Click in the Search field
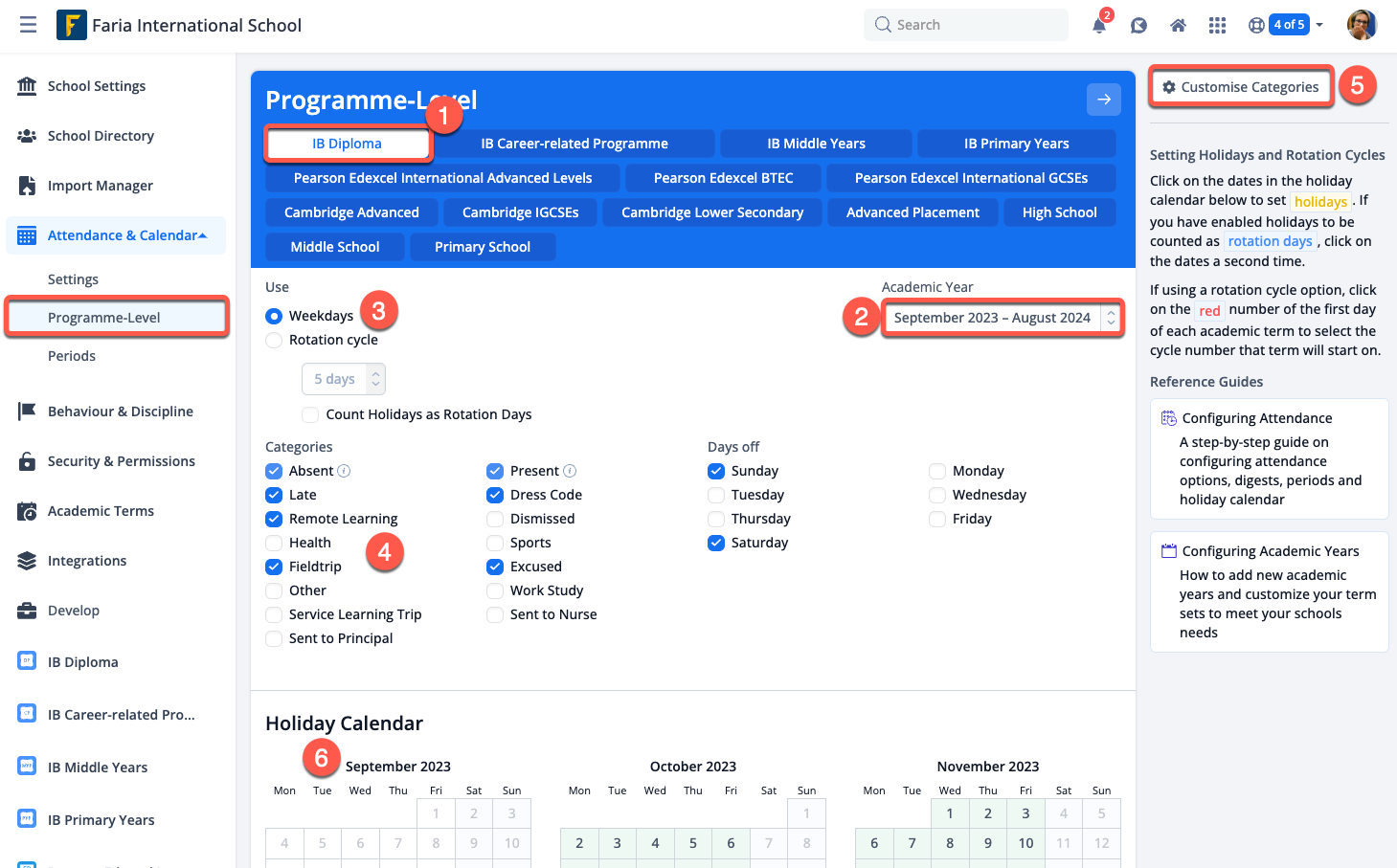This screenshot has height=868, width=1397. point(966,25)
